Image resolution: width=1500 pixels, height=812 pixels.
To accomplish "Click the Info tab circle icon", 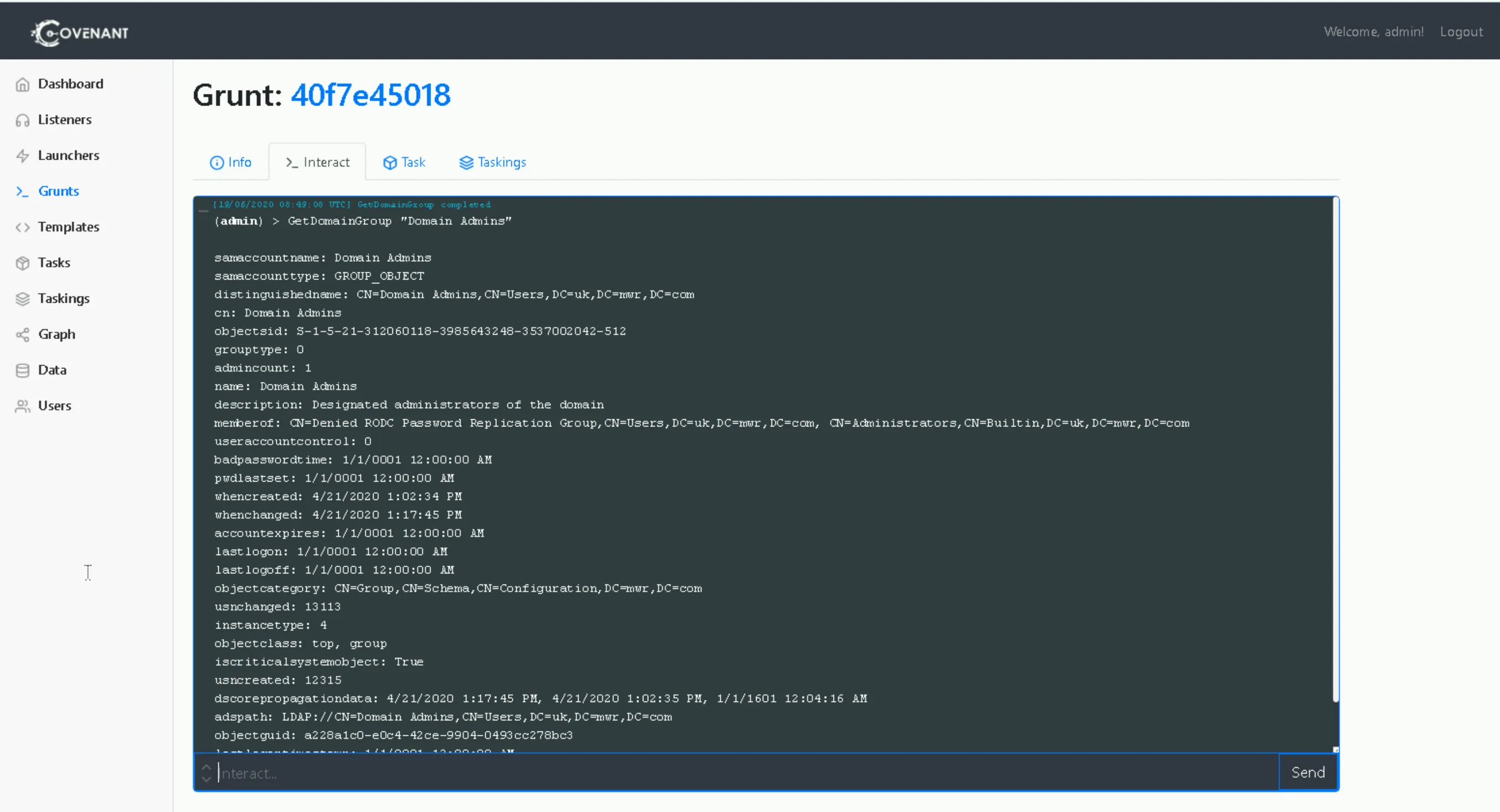I will 217,162.
